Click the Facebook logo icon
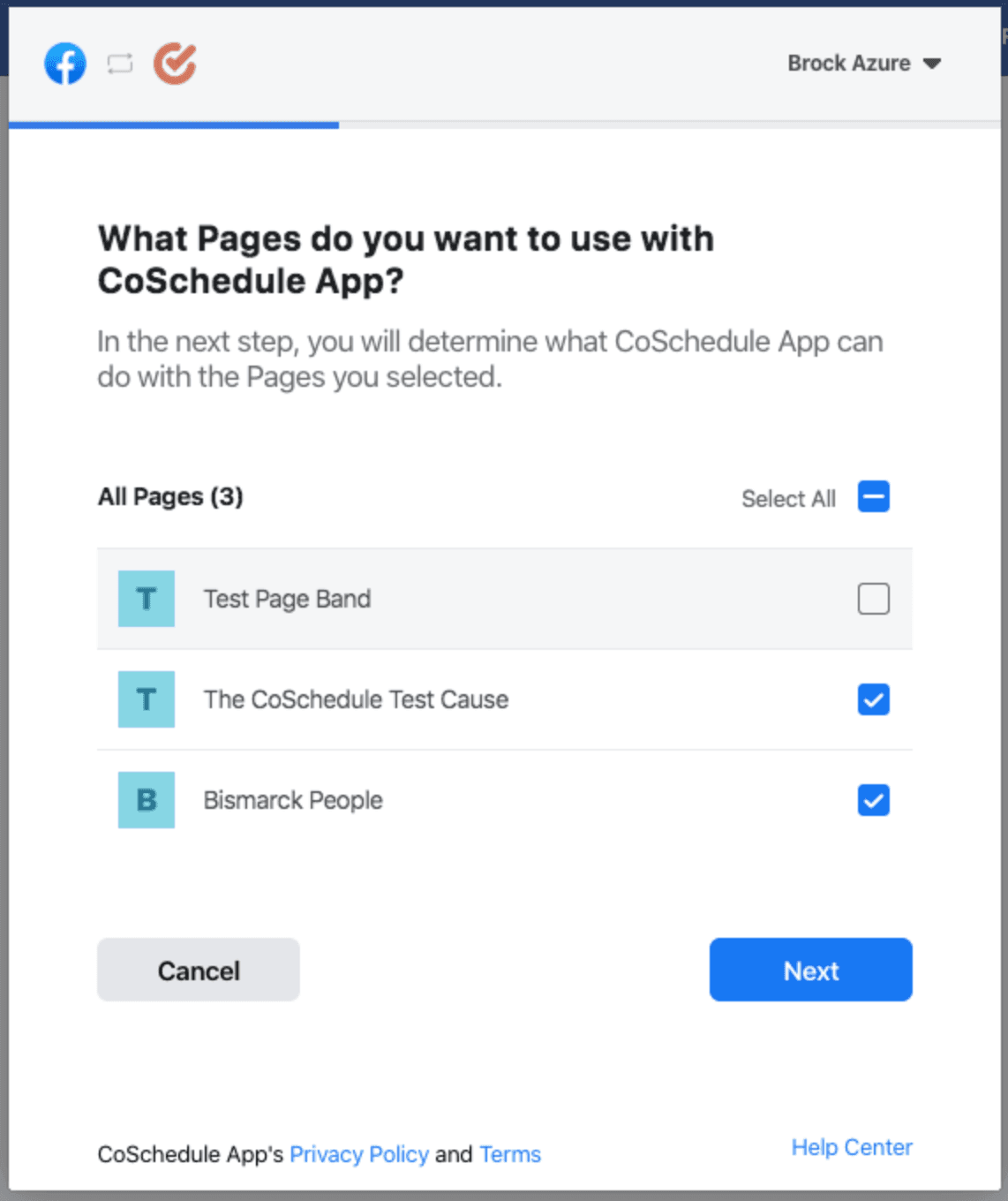1008x1201 pixels. coord(65,64)
